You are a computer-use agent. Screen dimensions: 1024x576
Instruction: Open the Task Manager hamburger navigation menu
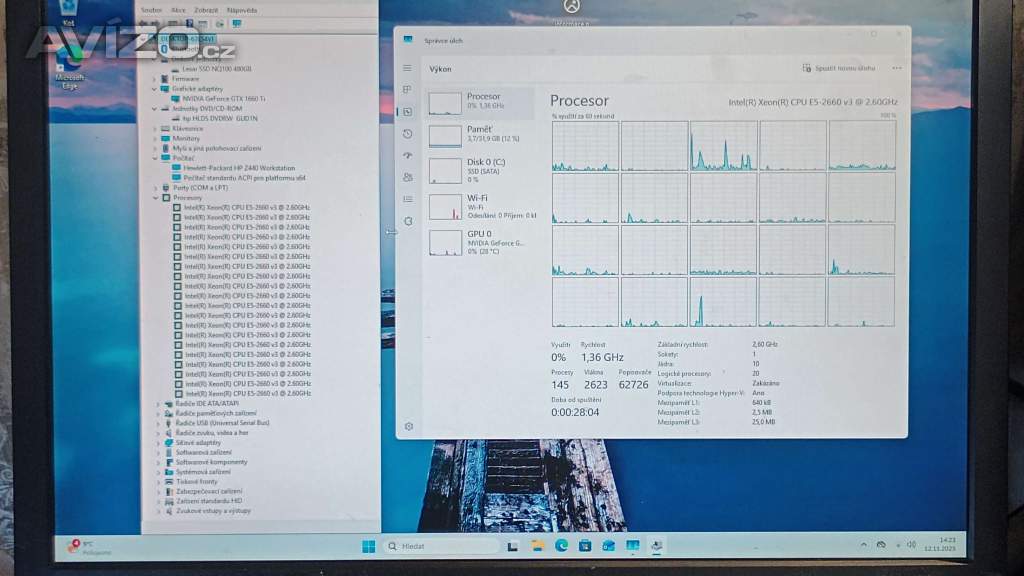pos(407,68)
